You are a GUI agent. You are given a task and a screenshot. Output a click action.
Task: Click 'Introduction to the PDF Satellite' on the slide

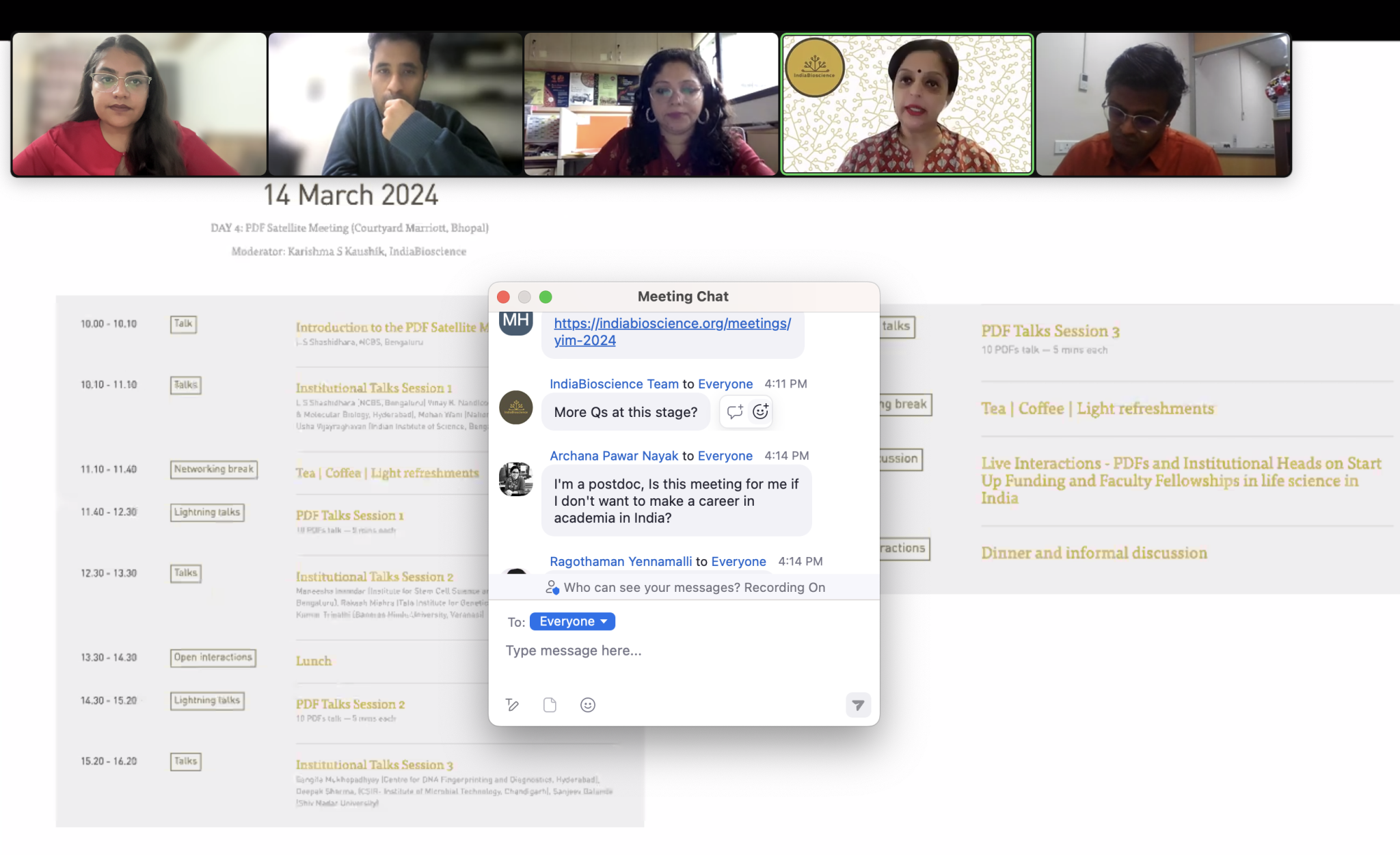coord(392,327)
